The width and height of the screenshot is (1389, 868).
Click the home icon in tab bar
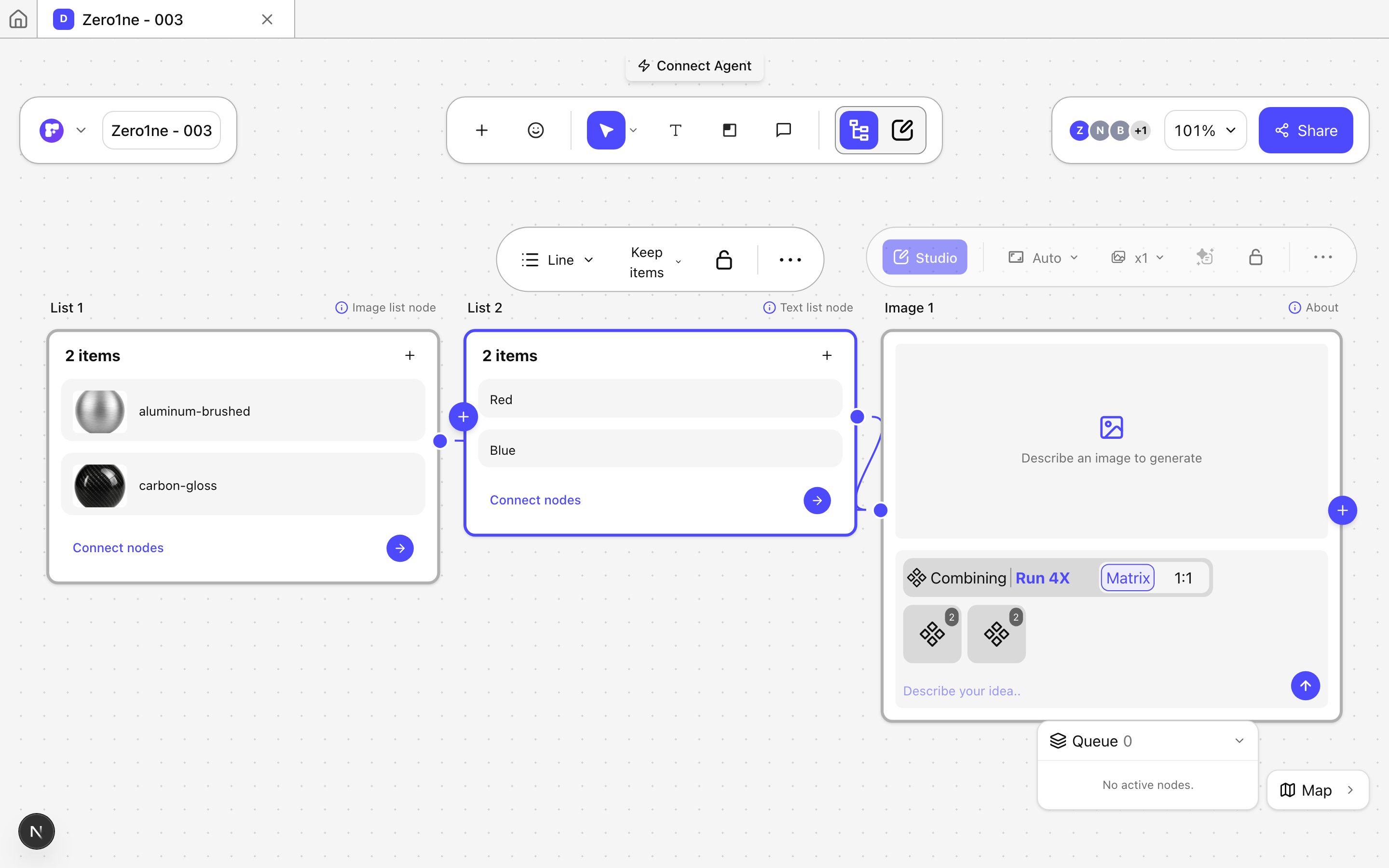(18, 19)
